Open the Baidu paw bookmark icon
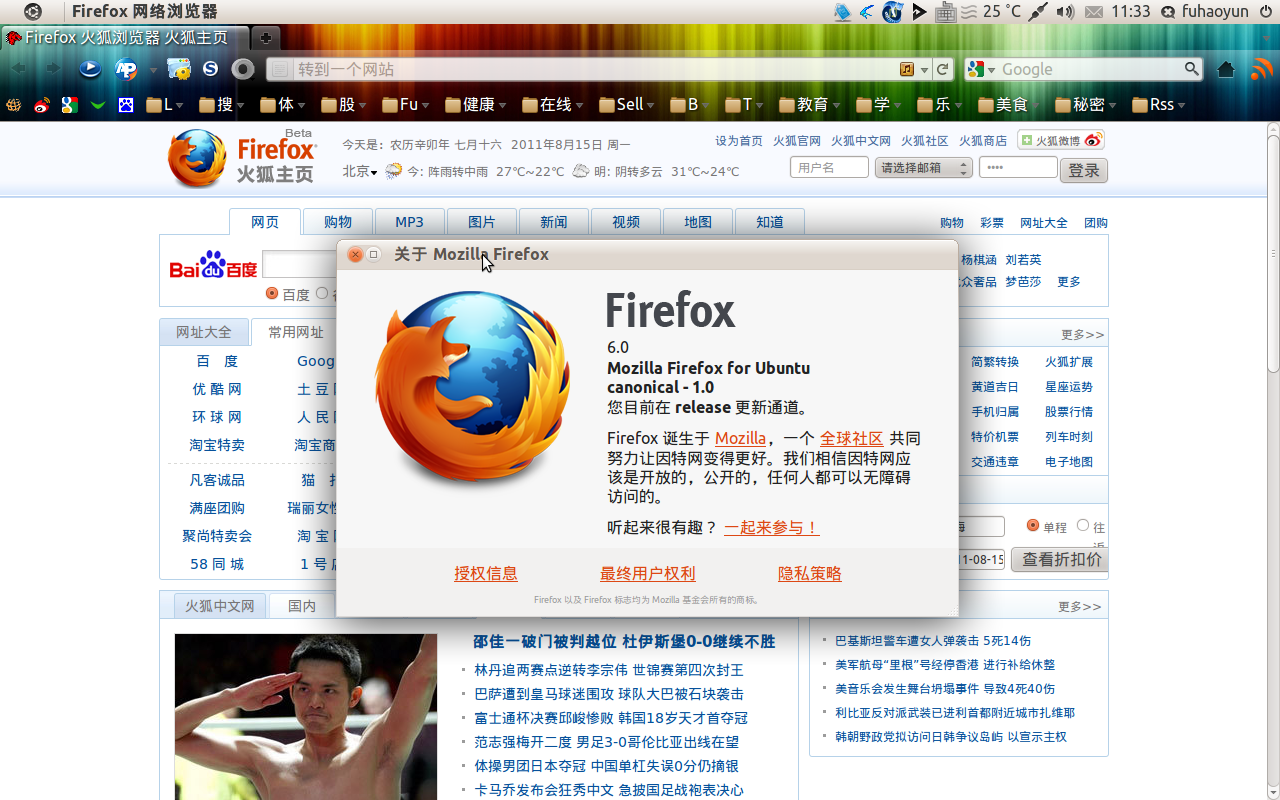 (x=126, y=104)
